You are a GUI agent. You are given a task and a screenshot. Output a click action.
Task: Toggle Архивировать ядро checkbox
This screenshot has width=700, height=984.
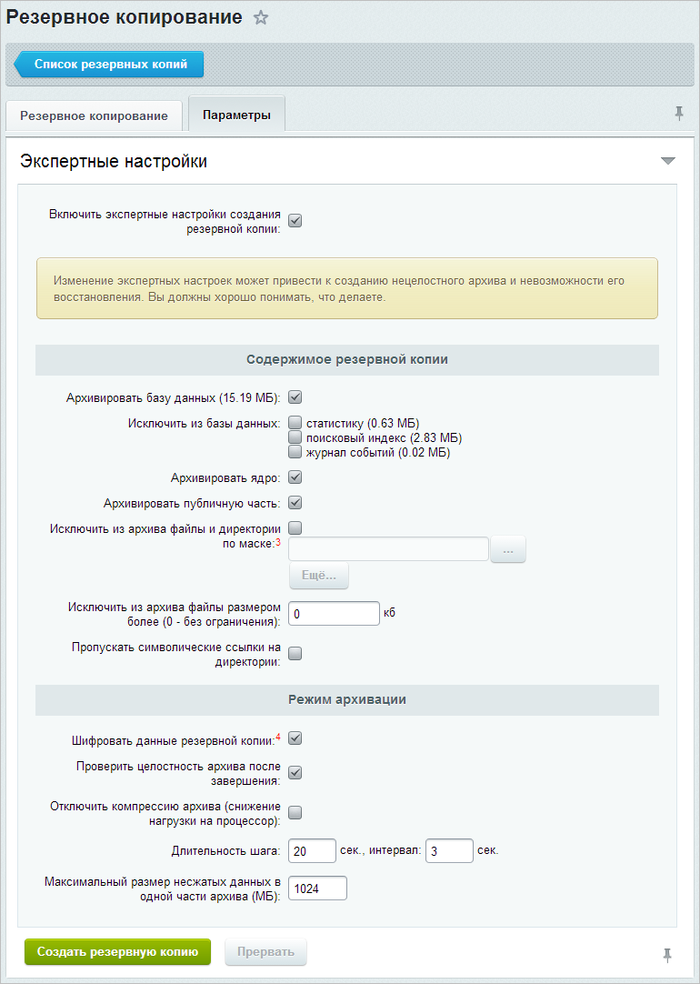pyautogui.click(x=295, y=478)
